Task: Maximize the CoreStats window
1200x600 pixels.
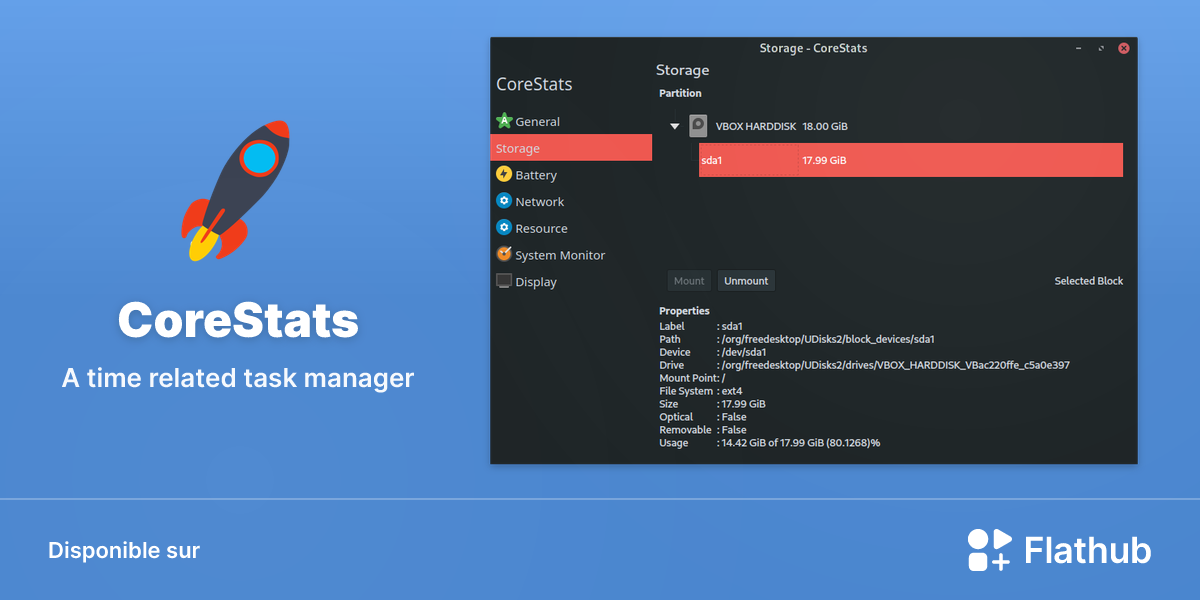Action: [1101, 48]
